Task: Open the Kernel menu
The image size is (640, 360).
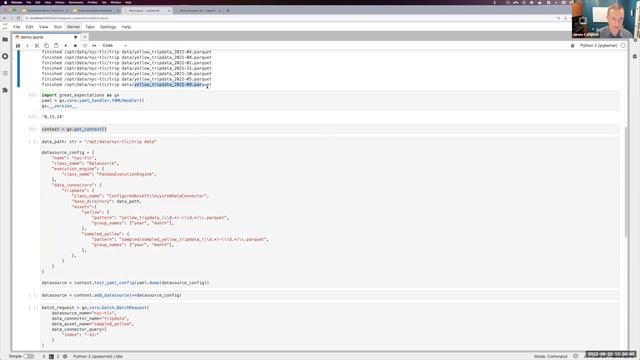Action: 73,27
